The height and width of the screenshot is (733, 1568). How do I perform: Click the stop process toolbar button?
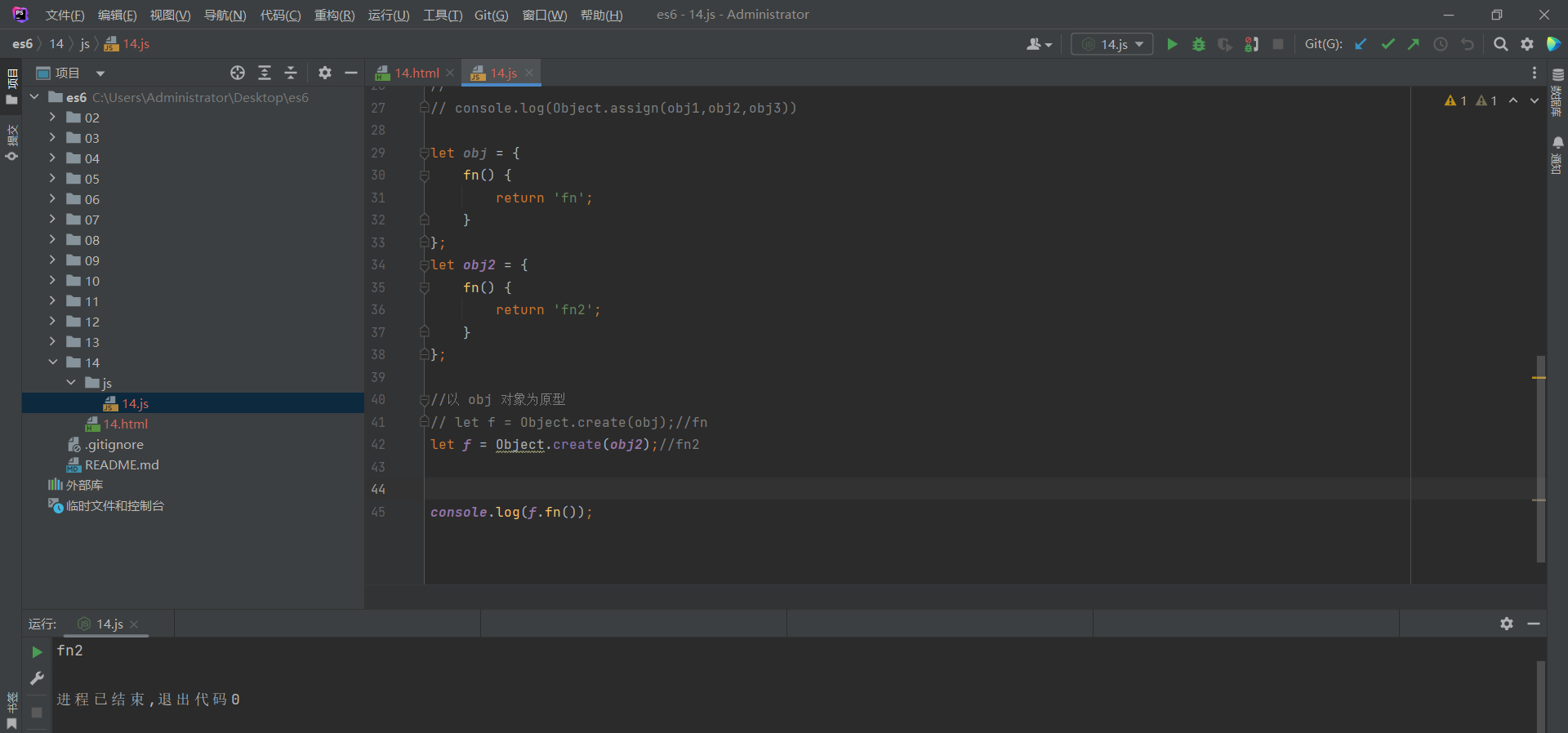pos(1278,44)
